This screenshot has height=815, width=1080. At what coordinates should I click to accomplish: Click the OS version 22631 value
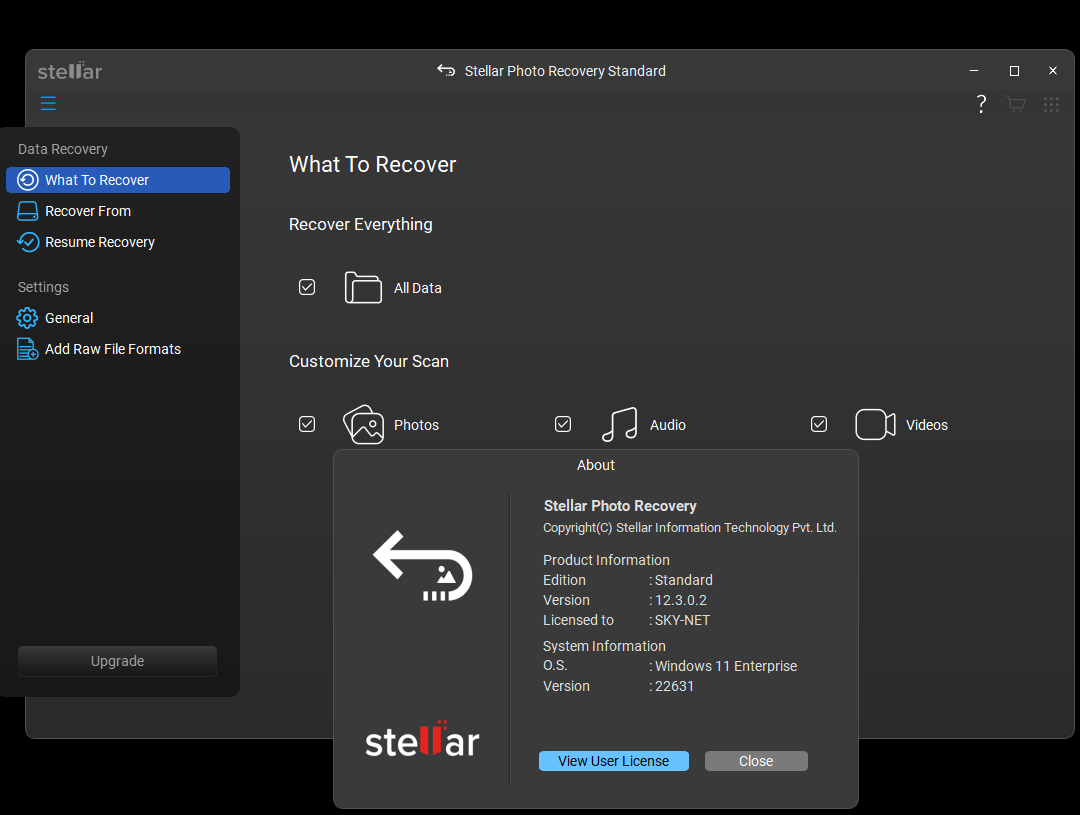pyautogui.click(x=674, y=686)
